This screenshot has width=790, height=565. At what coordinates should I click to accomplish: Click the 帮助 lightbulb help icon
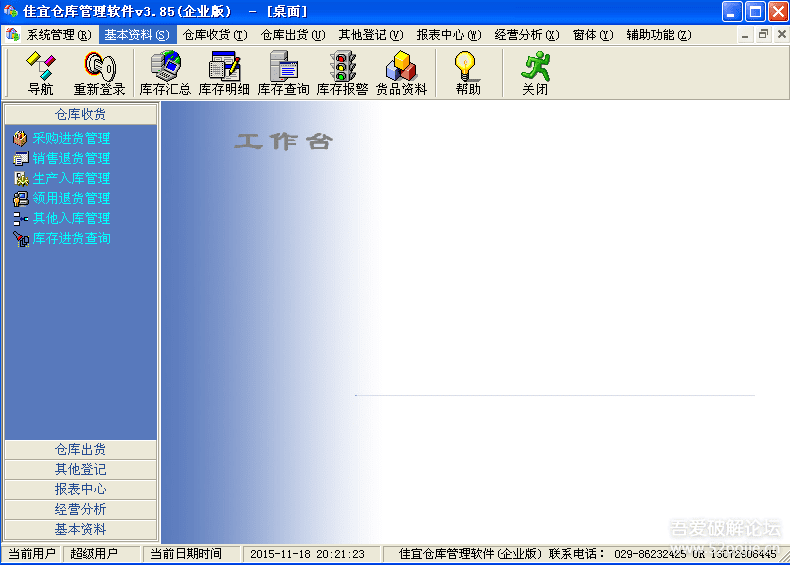pyautogui.click(x=468, y=73)
